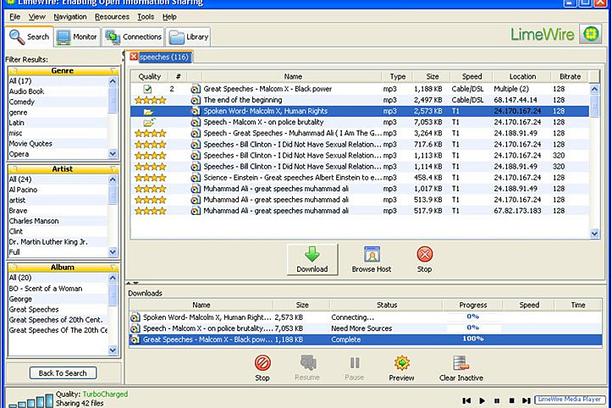
Task: Click the check quality icon on Great Speeches Black power row
Action: tap(148, 89)
